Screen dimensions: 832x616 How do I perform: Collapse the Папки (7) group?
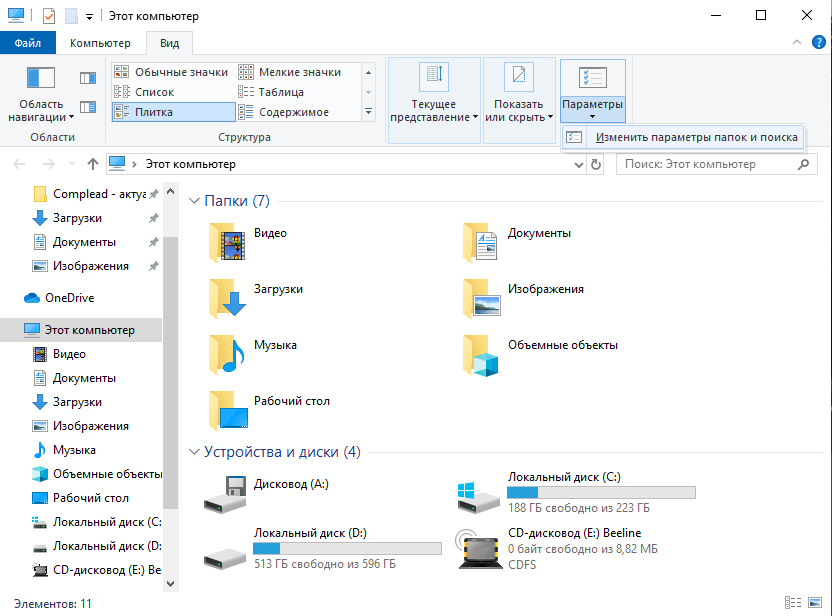coord(194,201)
